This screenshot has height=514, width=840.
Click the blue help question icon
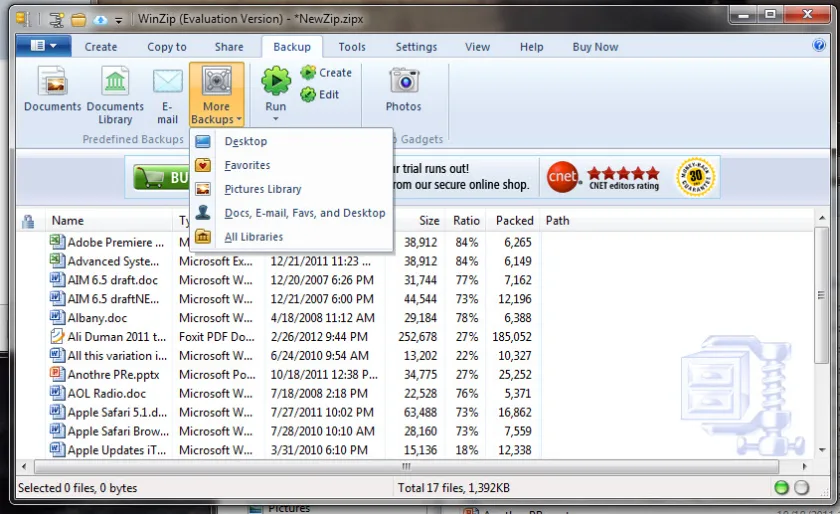coord(819,45)
